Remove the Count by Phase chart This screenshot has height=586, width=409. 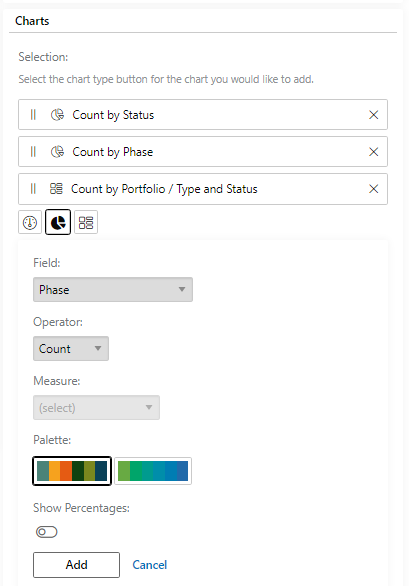click(x=373, y=152)
